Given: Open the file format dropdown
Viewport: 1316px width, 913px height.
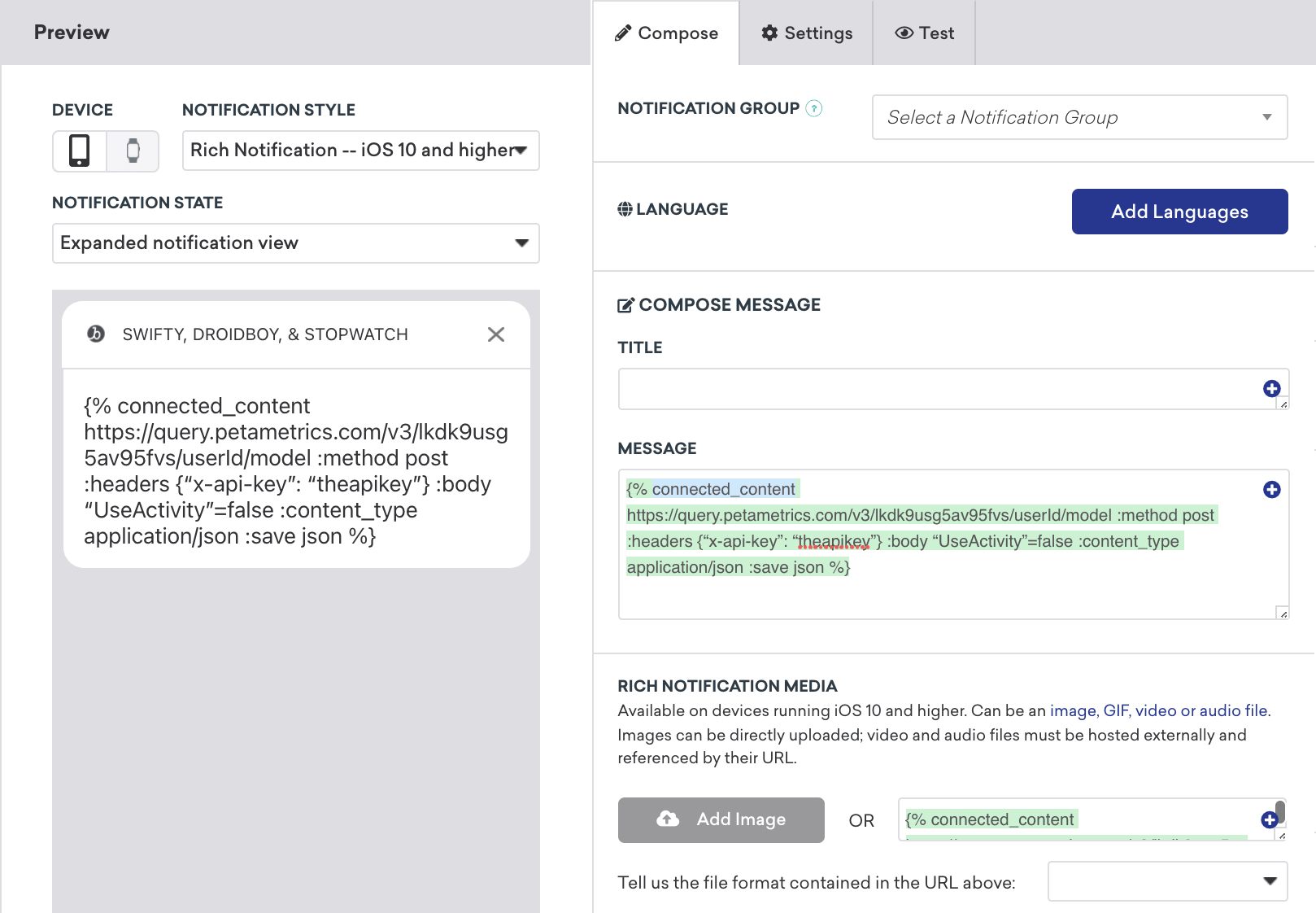Looking at the screenshot, I should pos(1166,881).
